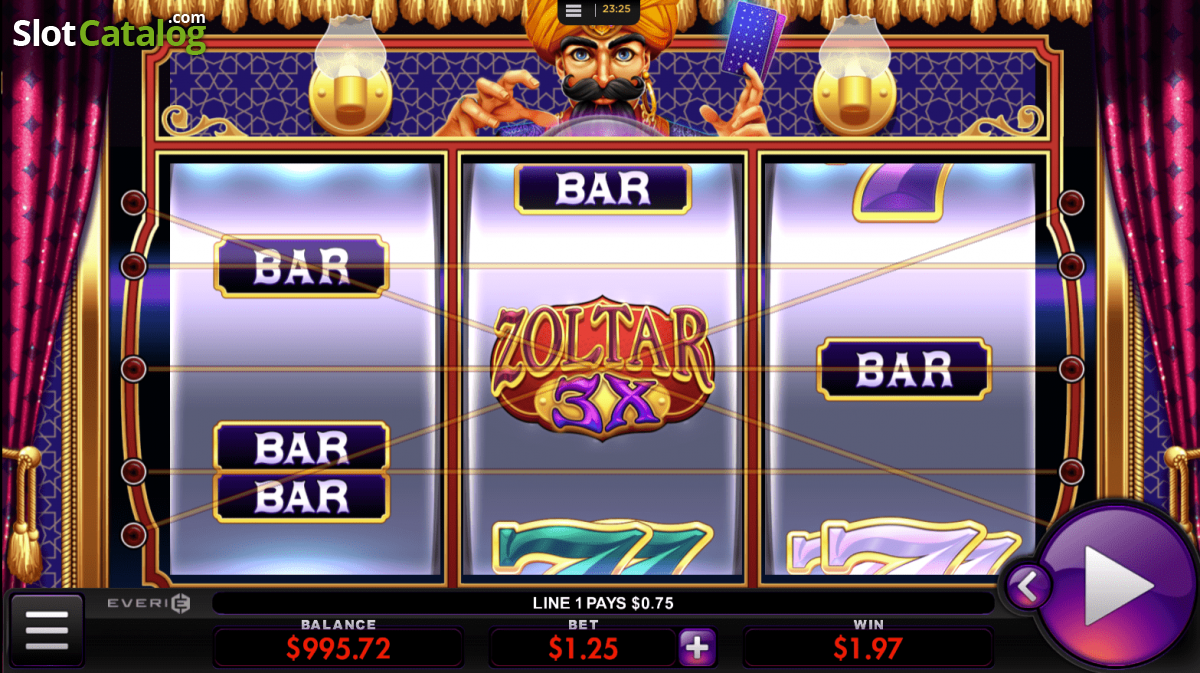
Task: Click the Line 1 Pays message bar
Action: [x=603, y=603]
